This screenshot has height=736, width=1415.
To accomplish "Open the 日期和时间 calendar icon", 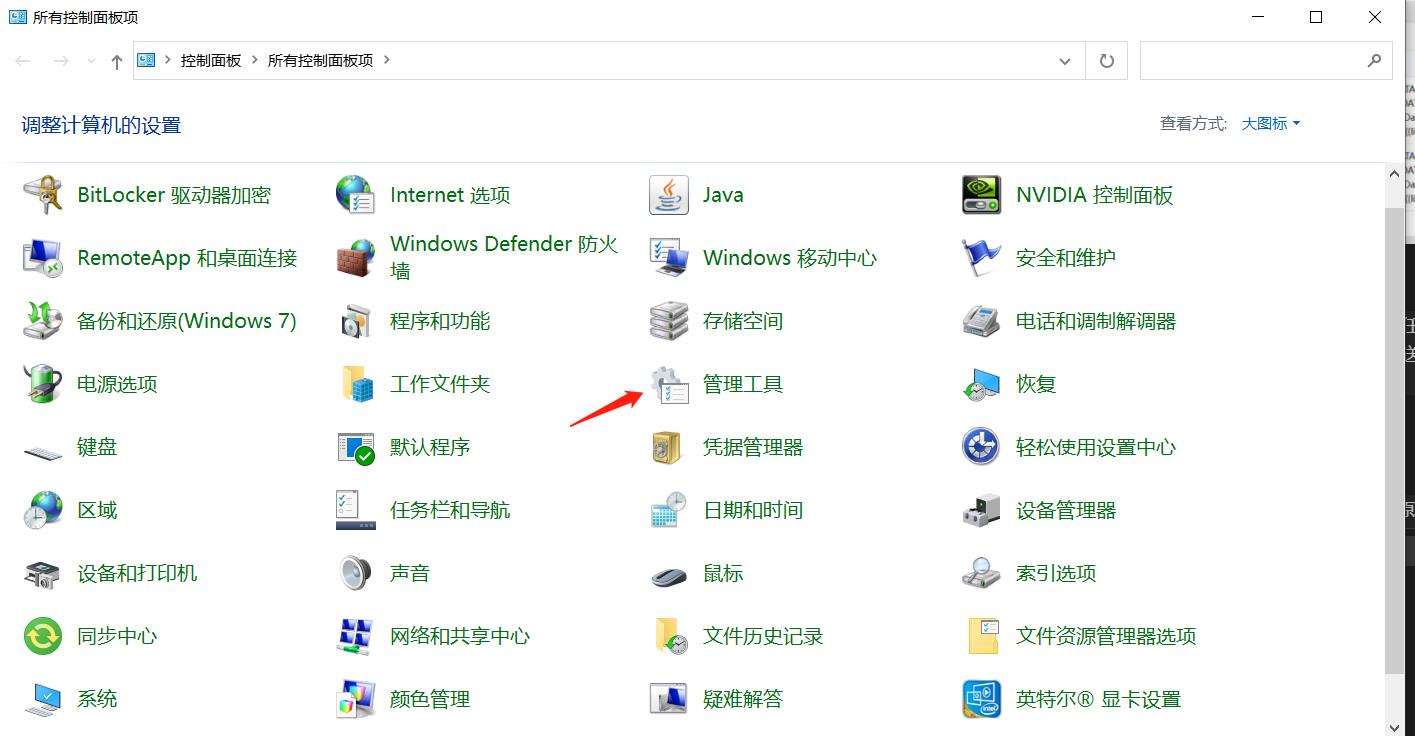I will [669, 510].
